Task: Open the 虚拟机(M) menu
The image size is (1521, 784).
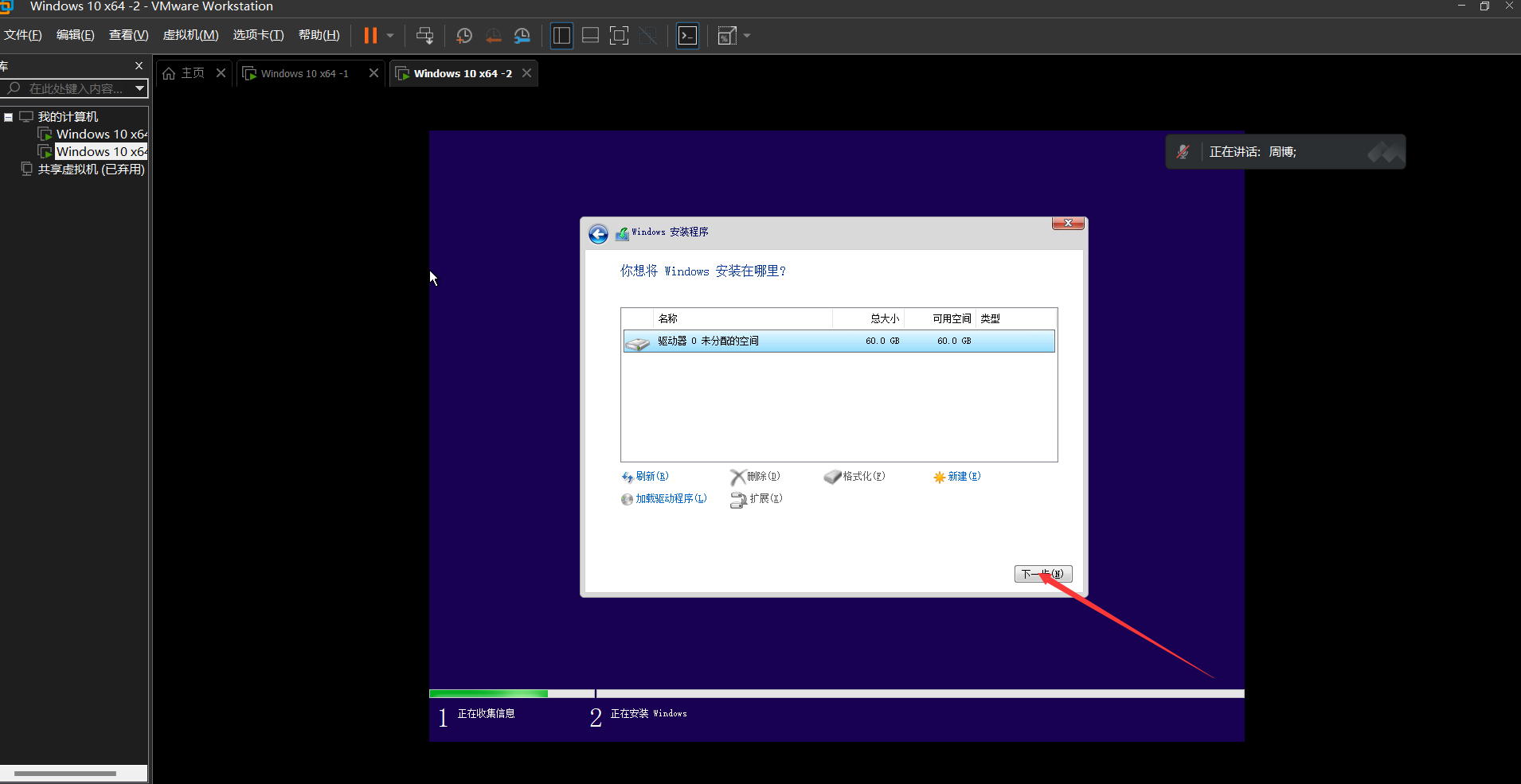Action: 191,35
